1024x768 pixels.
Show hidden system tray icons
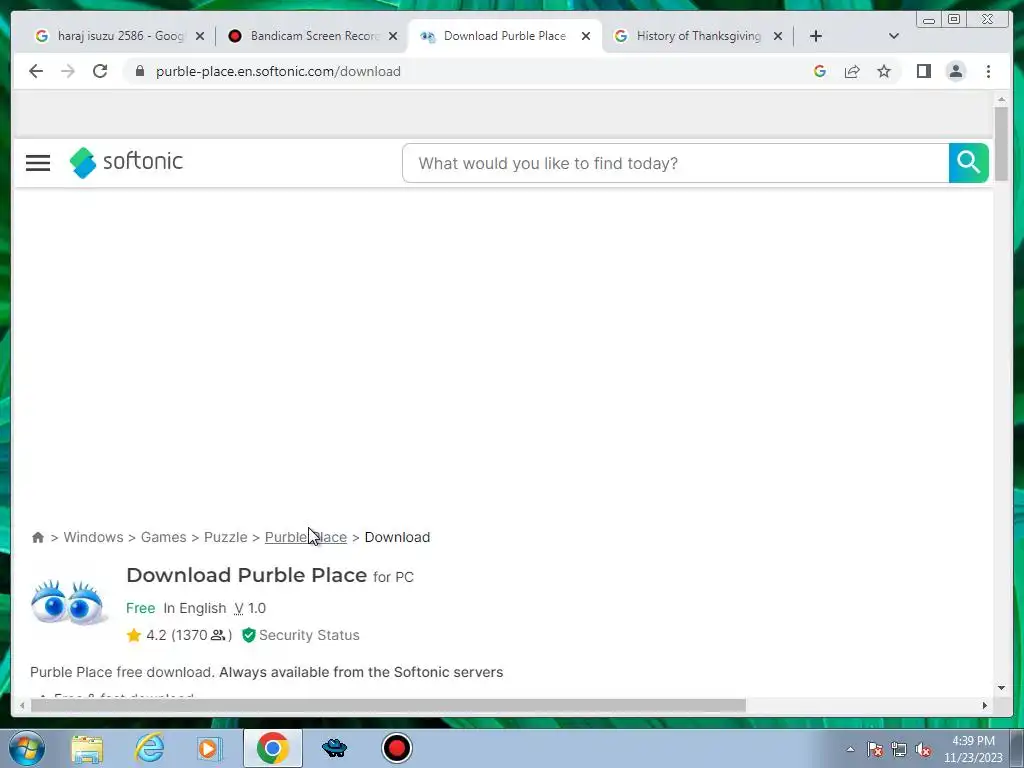850,749
